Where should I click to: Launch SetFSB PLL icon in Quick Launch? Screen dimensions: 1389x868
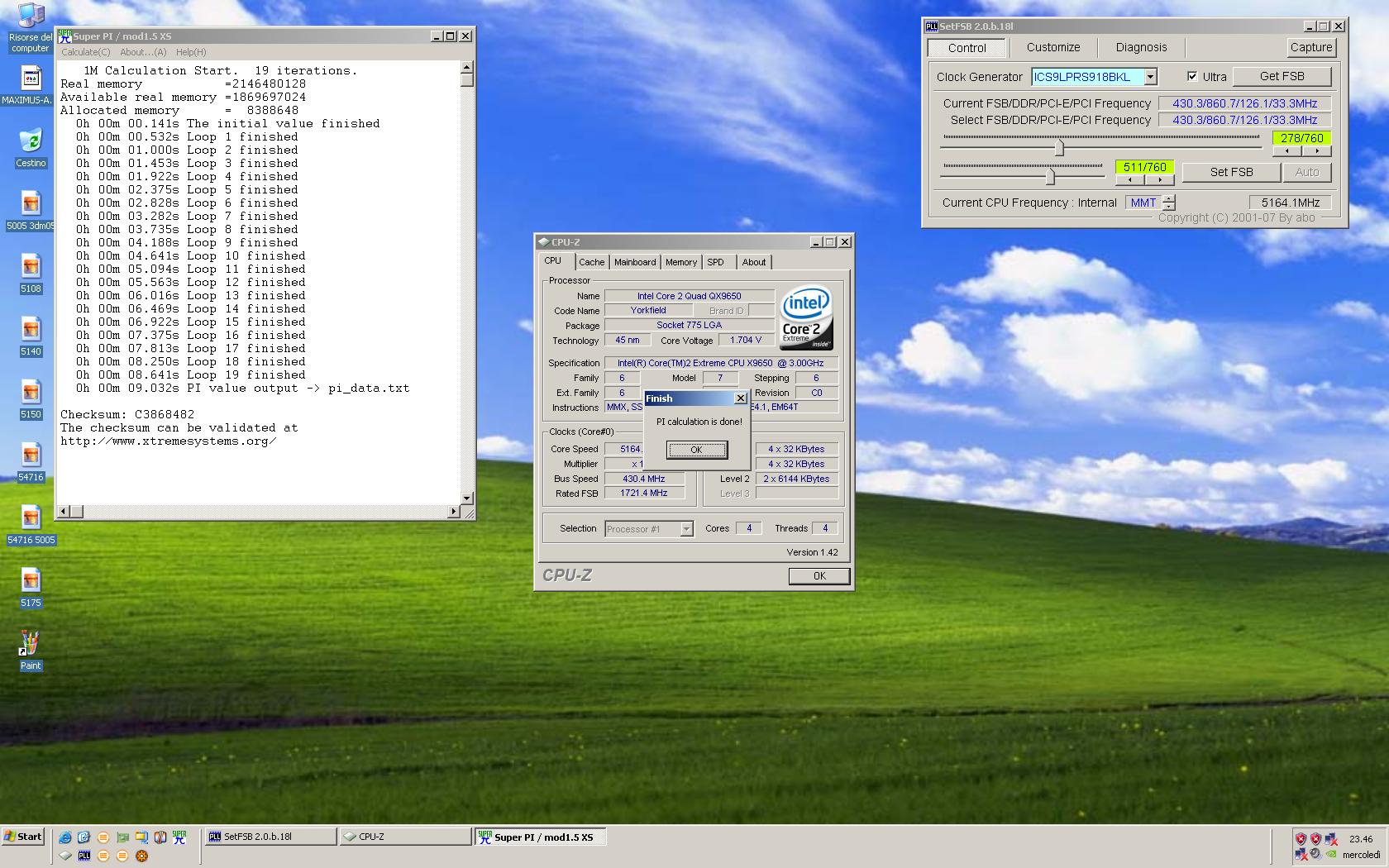click(x=84, y=856)
